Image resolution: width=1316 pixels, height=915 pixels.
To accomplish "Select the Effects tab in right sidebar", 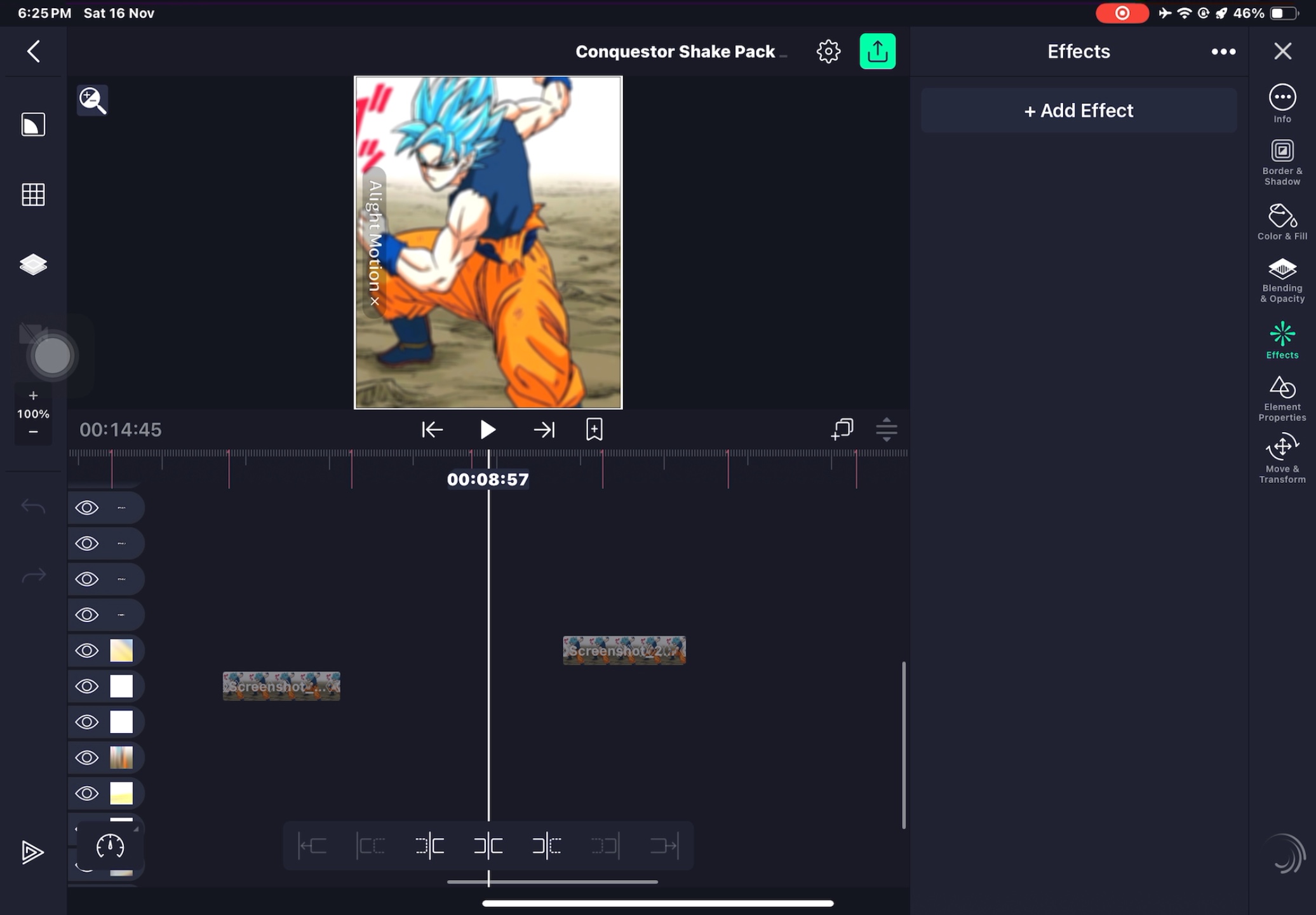I will pyautogui.click(x=1282, y=341).
